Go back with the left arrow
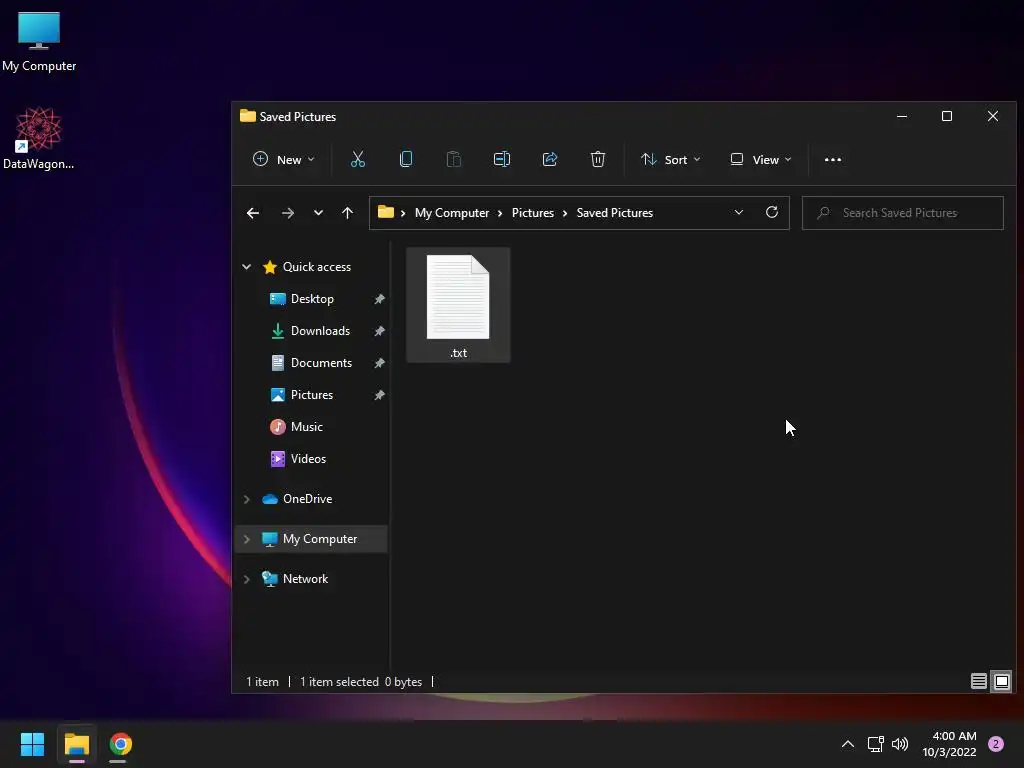Viewport: 1024px width, 768px height. click(253, 213)
